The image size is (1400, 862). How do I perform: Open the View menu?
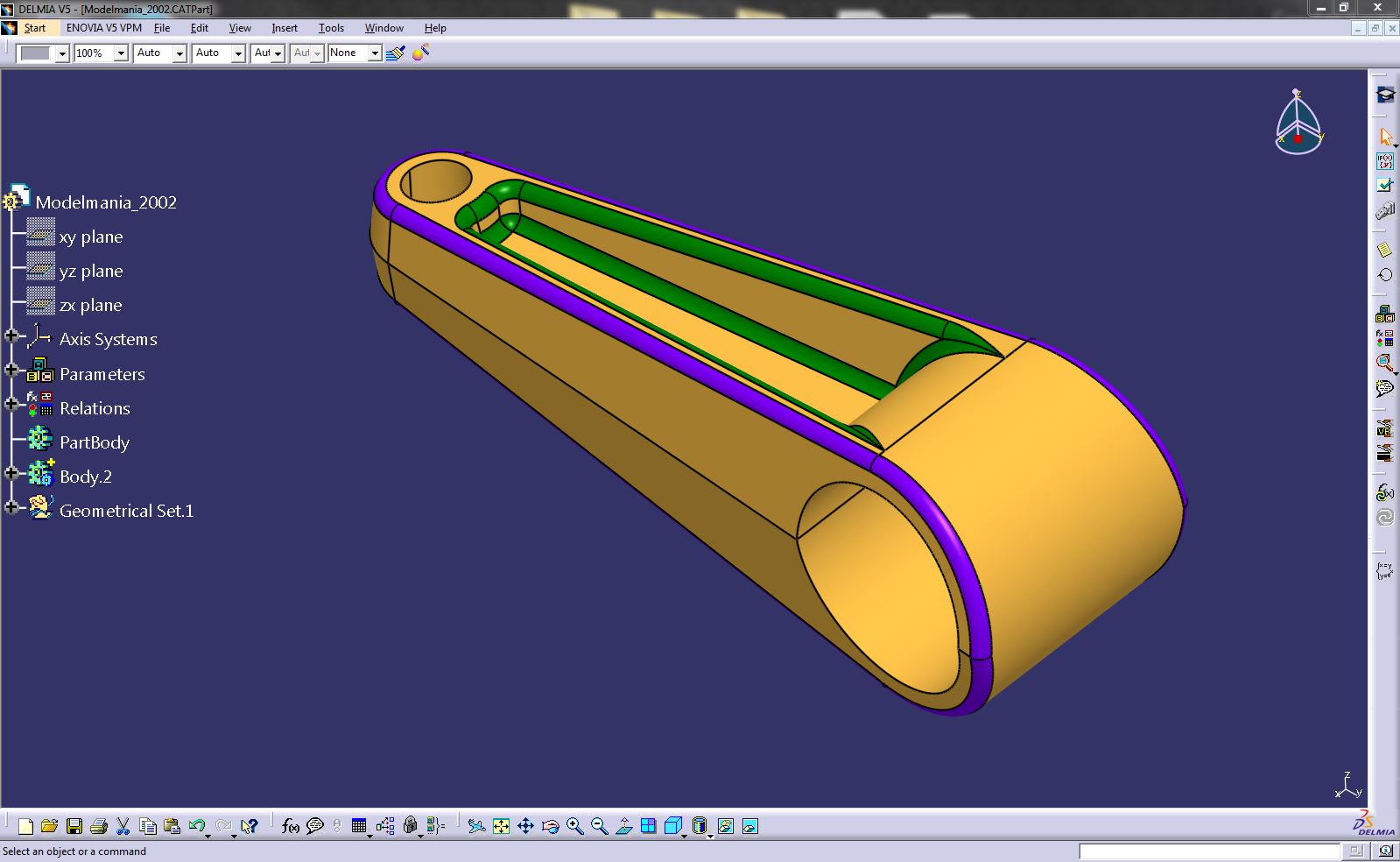pyautogui.click(x=240, y=28)
